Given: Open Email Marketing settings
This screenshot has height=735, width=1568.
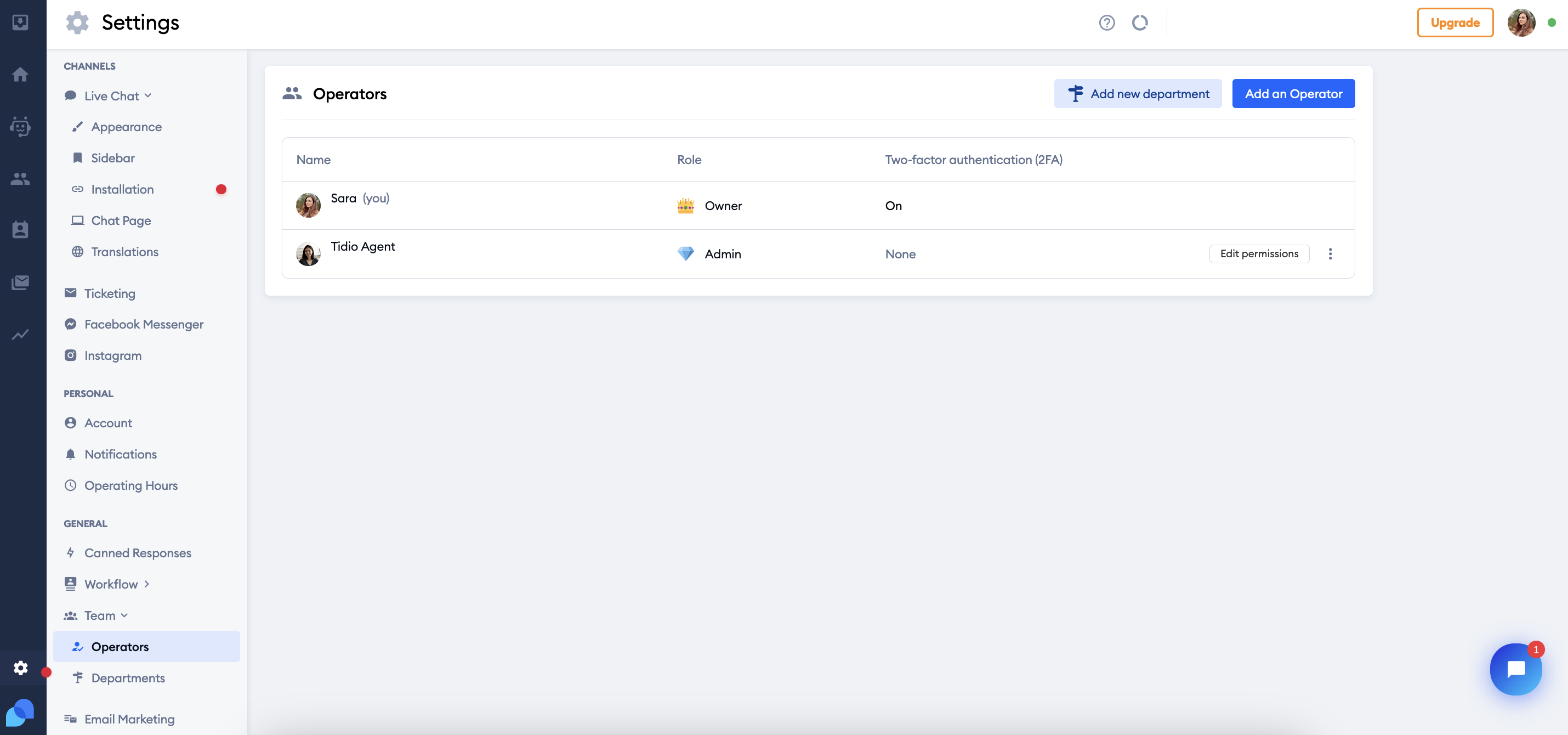Looking at the screenshot, I should tap(129, 719).
